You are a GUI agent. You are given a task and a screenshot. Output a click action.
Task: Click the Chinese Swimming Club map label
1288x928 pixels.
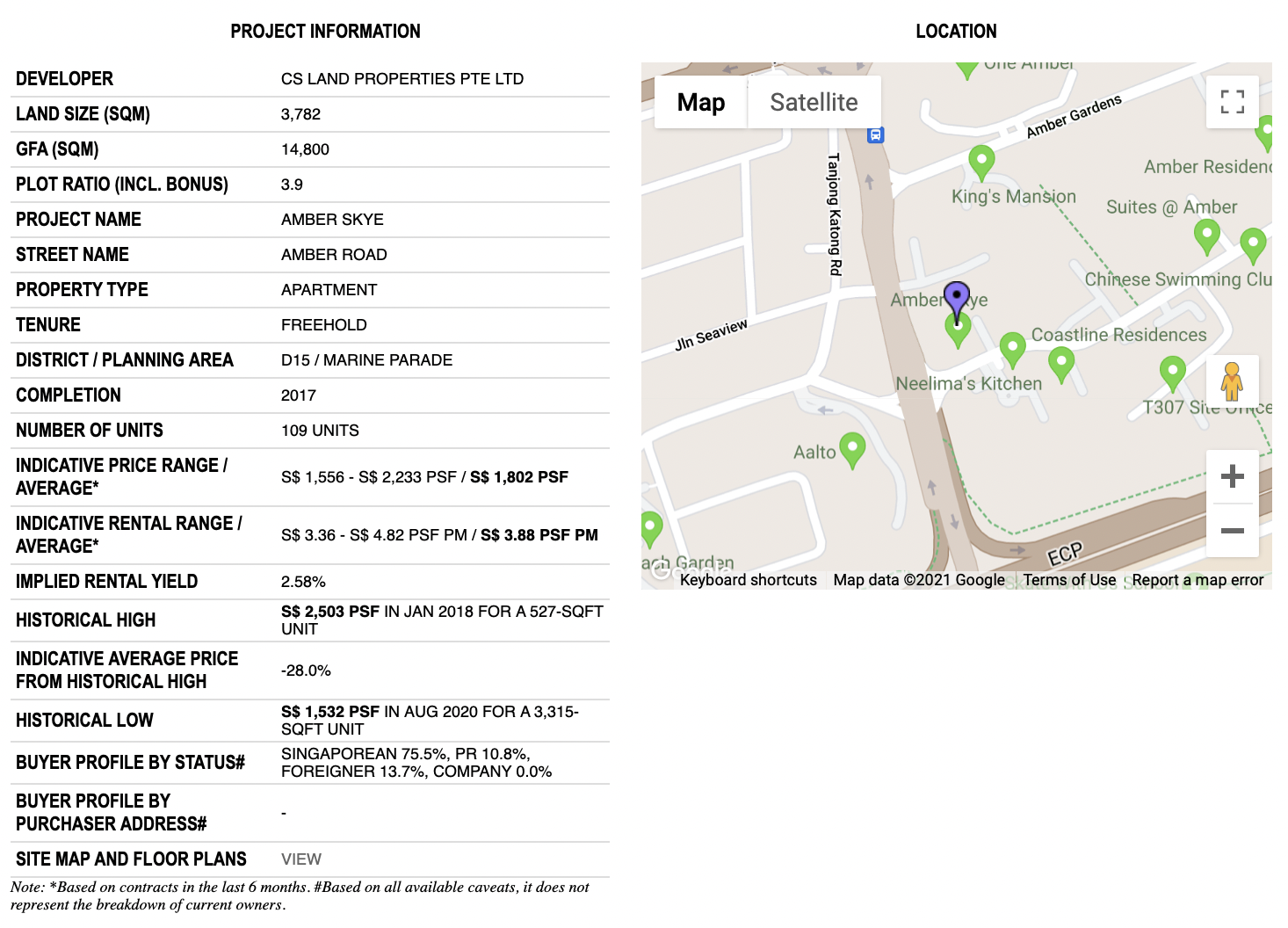[1177, 279]
